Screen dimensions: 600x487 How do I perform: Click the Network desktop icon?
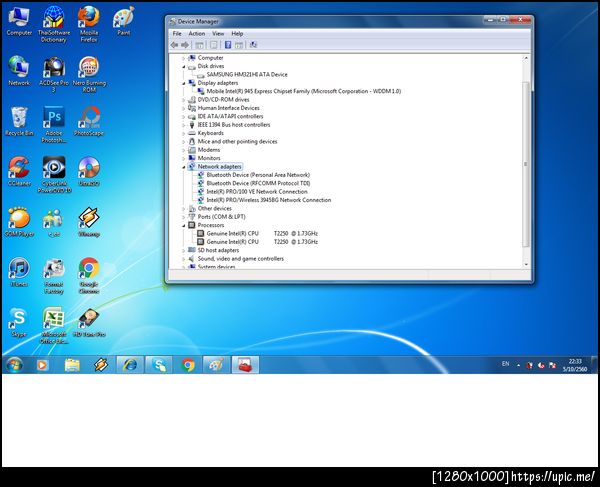click(x=19, y=72)
